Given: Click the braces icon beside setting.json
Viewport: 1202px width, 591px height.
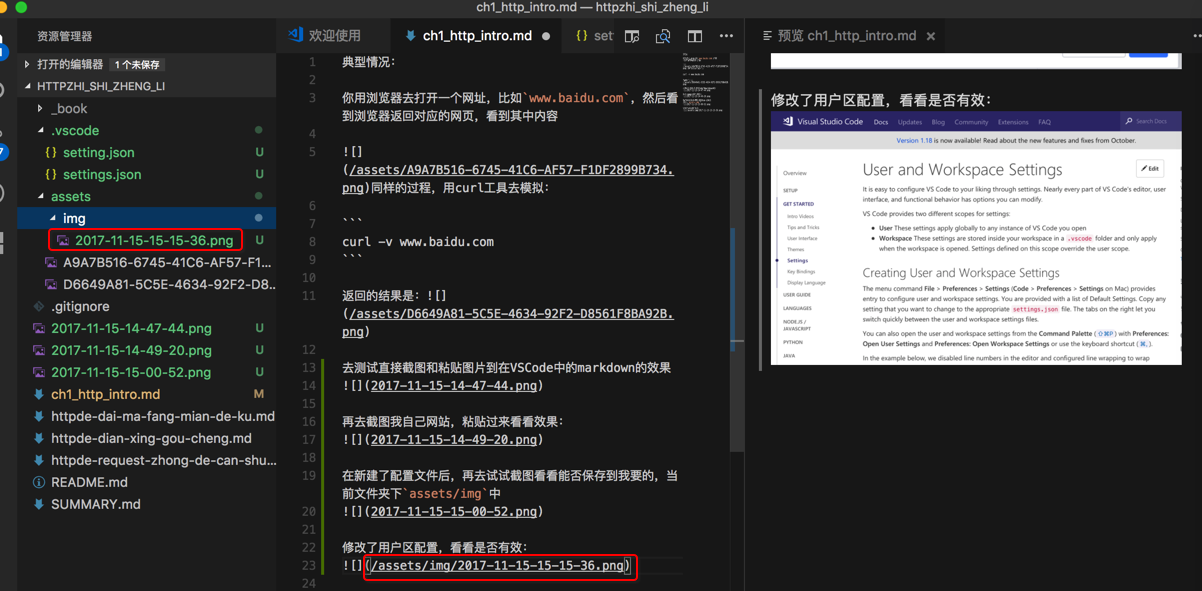Looking at the screenshot, I should (x=51, y=152).
